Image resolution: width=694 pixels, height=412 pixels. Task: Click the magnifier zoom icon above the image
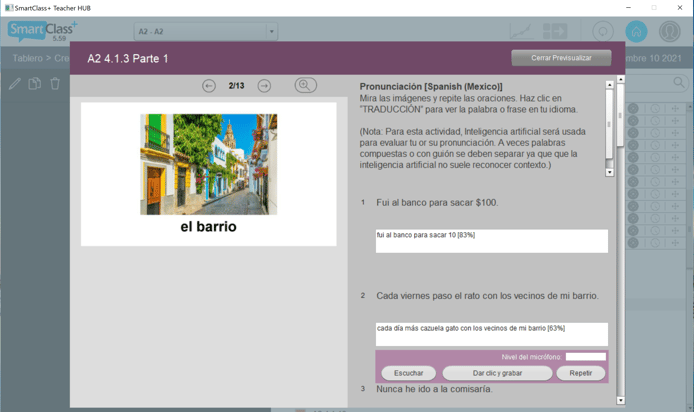tap(305, 85)
